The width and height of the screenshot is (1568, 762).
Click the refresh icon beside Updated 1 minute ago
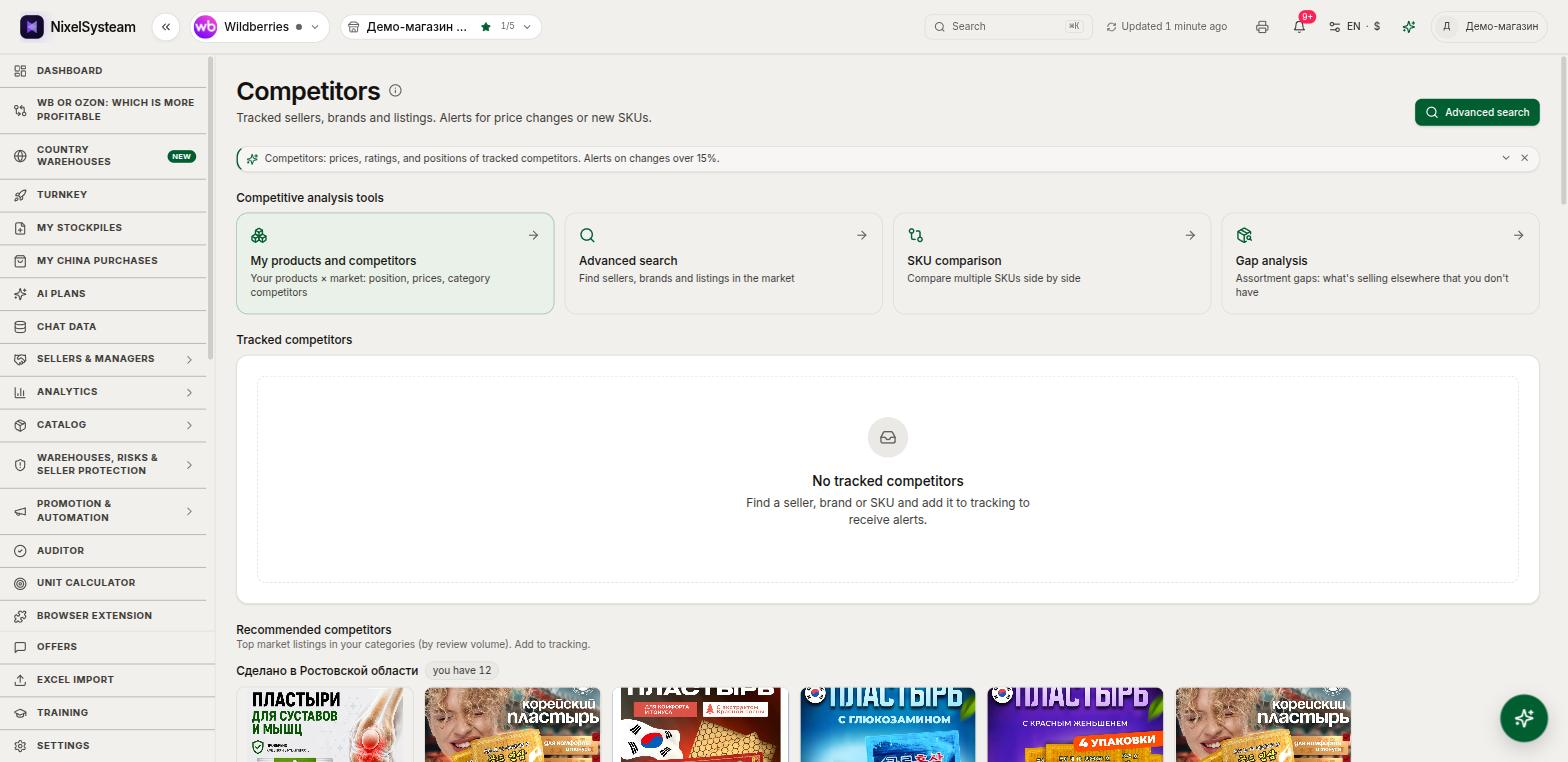click(x=1111, y=27)
